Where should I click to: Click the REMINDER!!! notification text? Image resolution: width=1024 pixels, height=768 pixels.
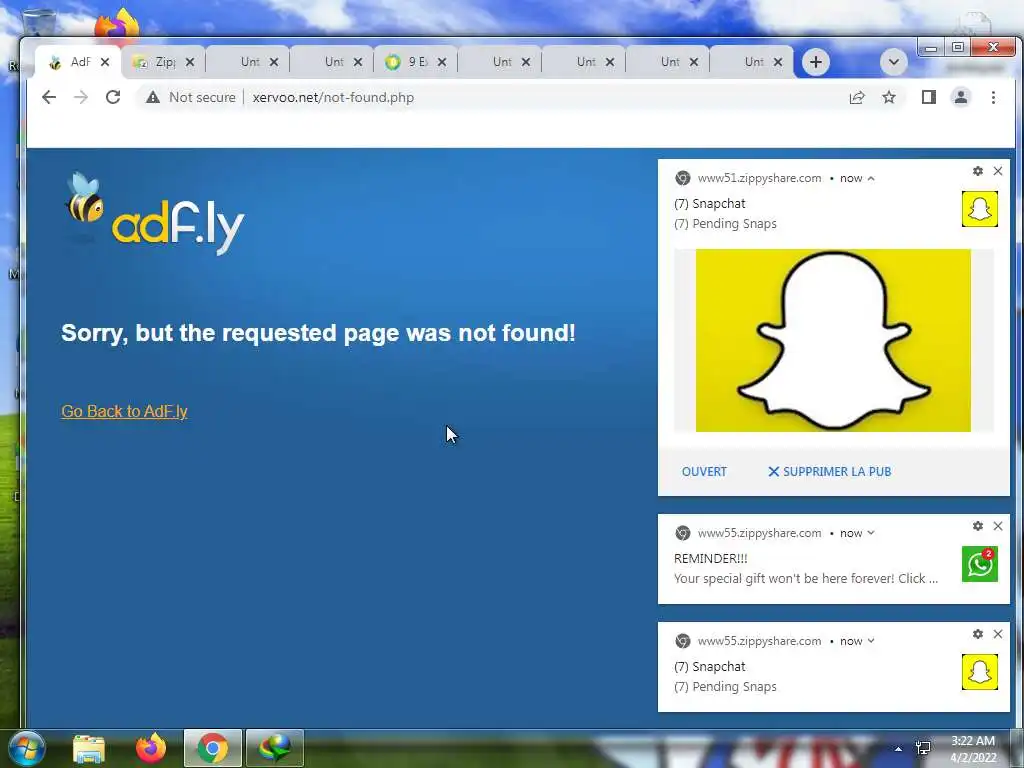711,558
